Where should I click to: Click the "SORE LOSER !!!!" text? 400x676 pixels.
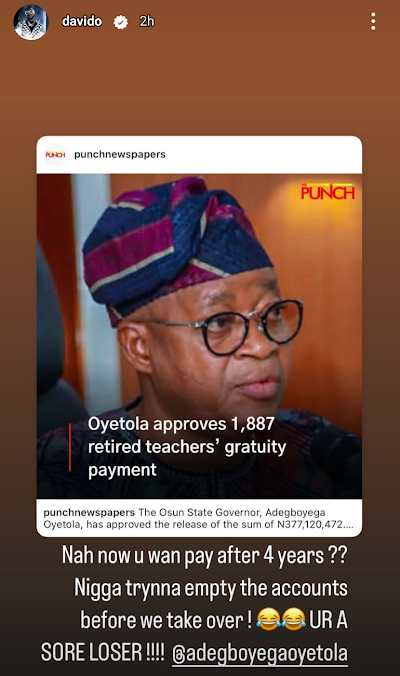(x=103, y=652)
